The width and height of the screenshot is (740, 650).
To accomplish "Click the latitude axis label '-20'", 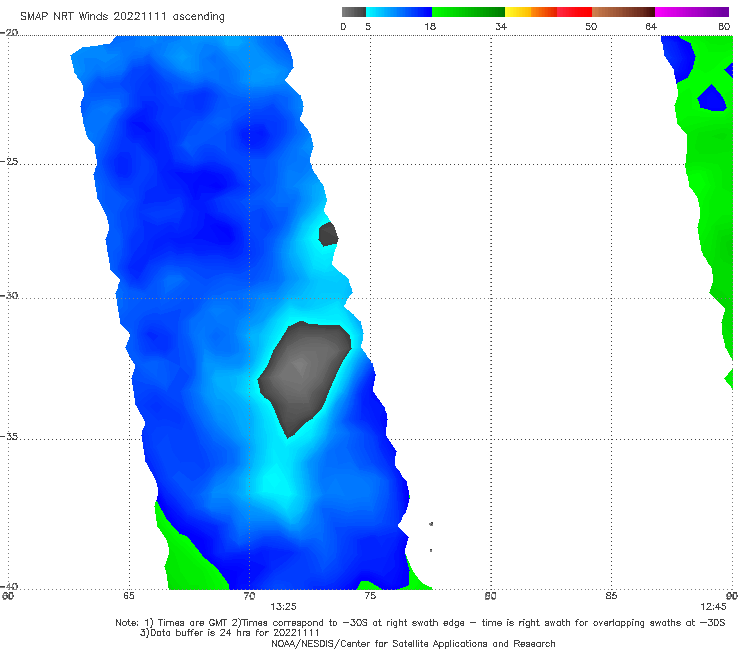I will coord(9,32).
